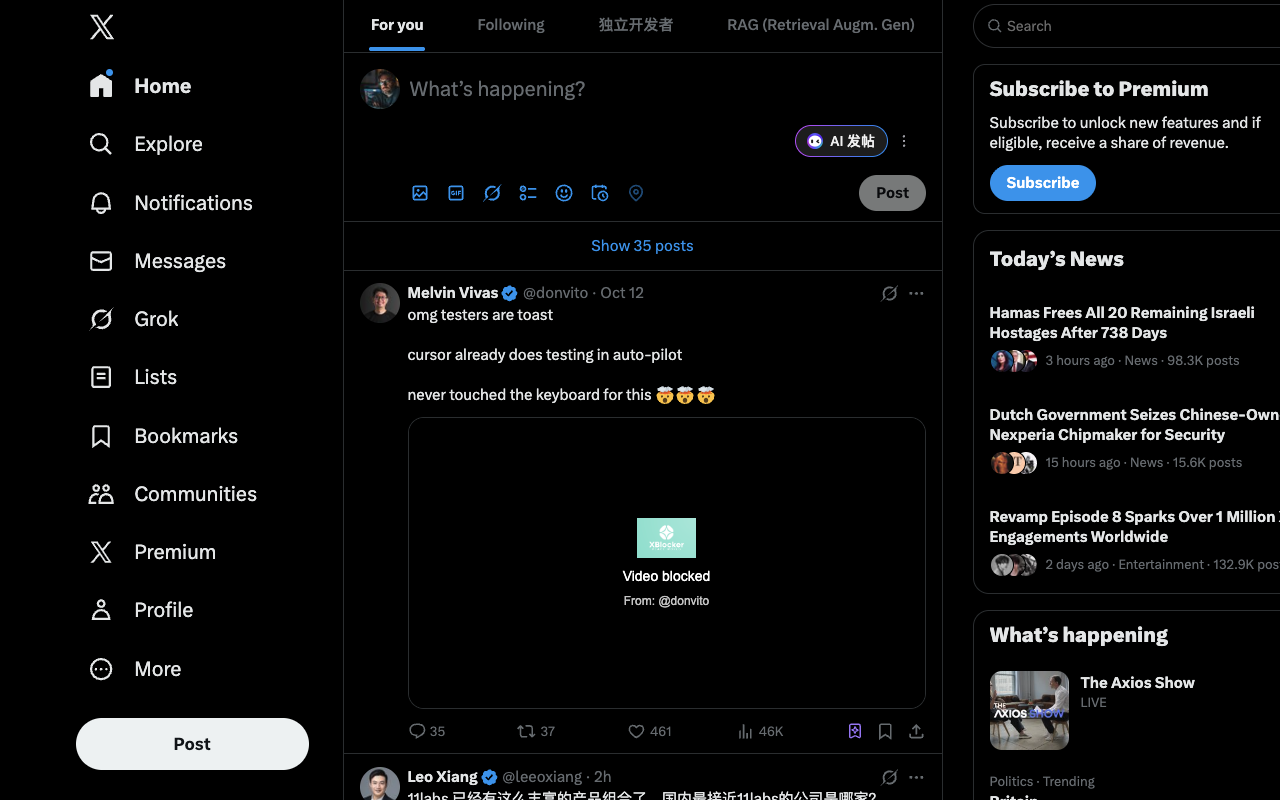
Task: Open the three-dot menu beside AI 发帖
Action: click(904, 141)
